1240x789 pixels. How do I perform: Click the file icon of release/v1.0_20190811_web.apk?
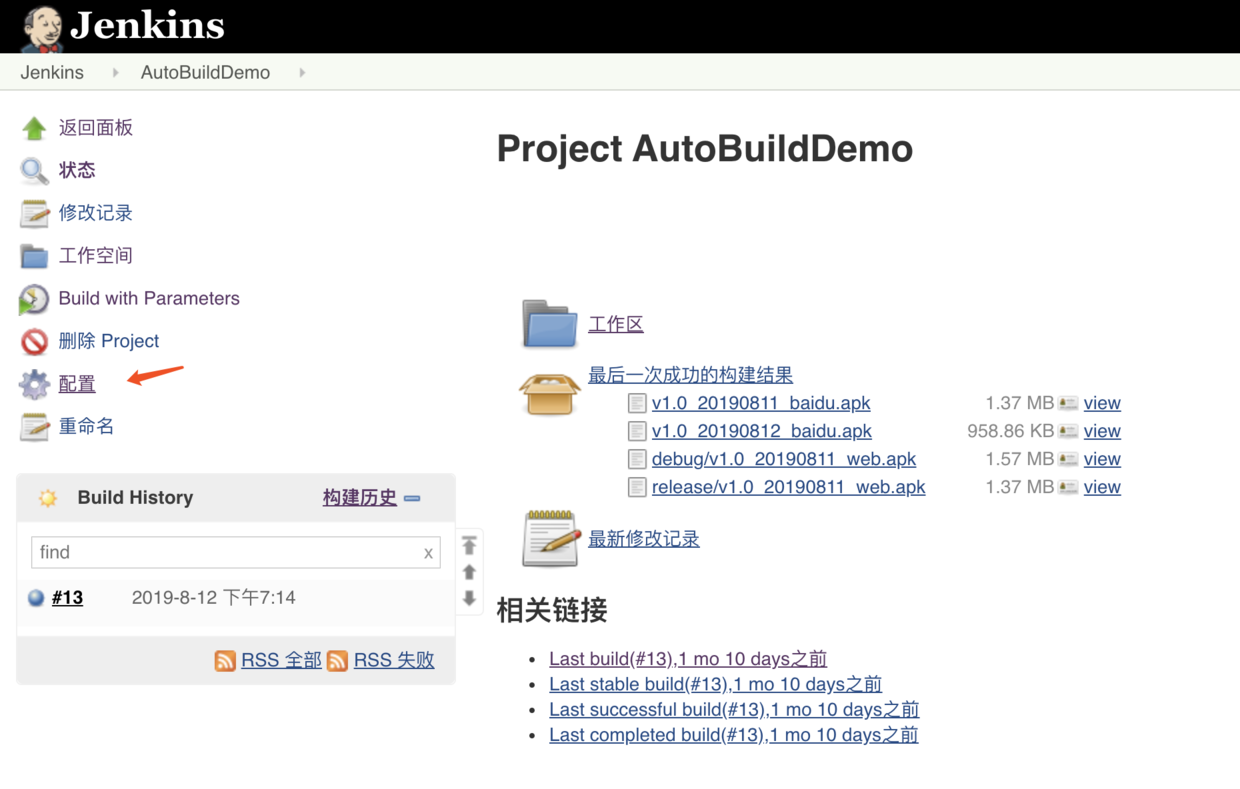[637, 487]
